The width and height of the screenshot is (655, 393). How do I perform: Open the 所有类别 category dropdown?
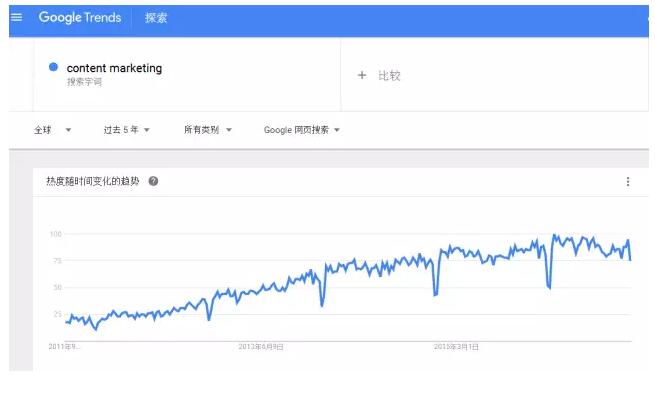point(208,130)
